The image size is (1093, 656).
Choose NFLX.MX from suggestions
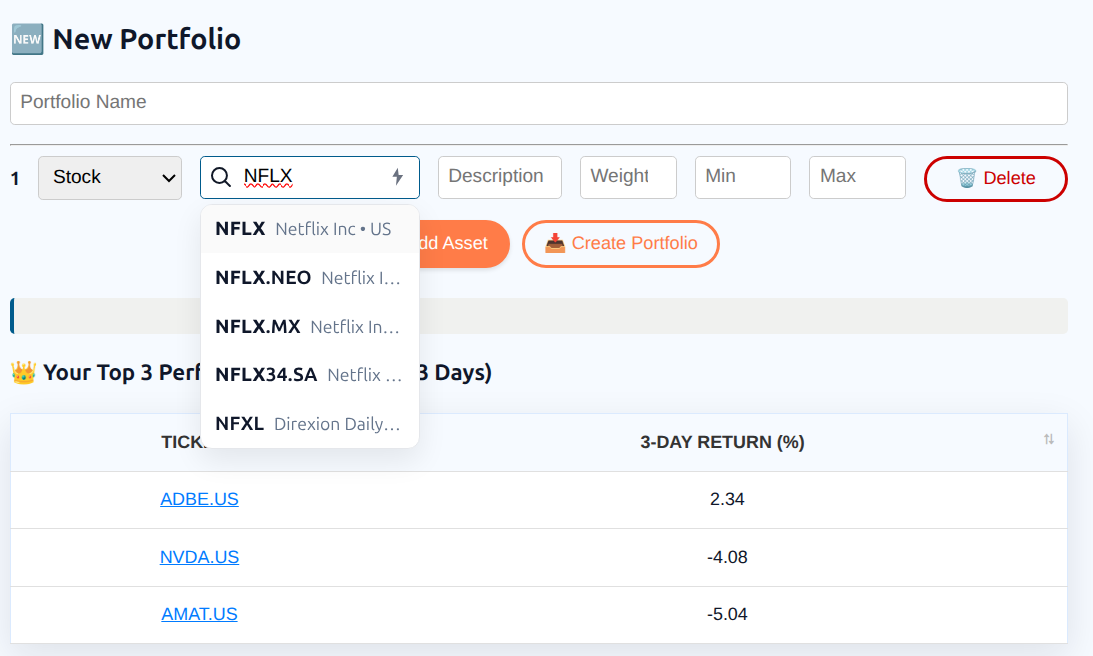tap(309, 326)
